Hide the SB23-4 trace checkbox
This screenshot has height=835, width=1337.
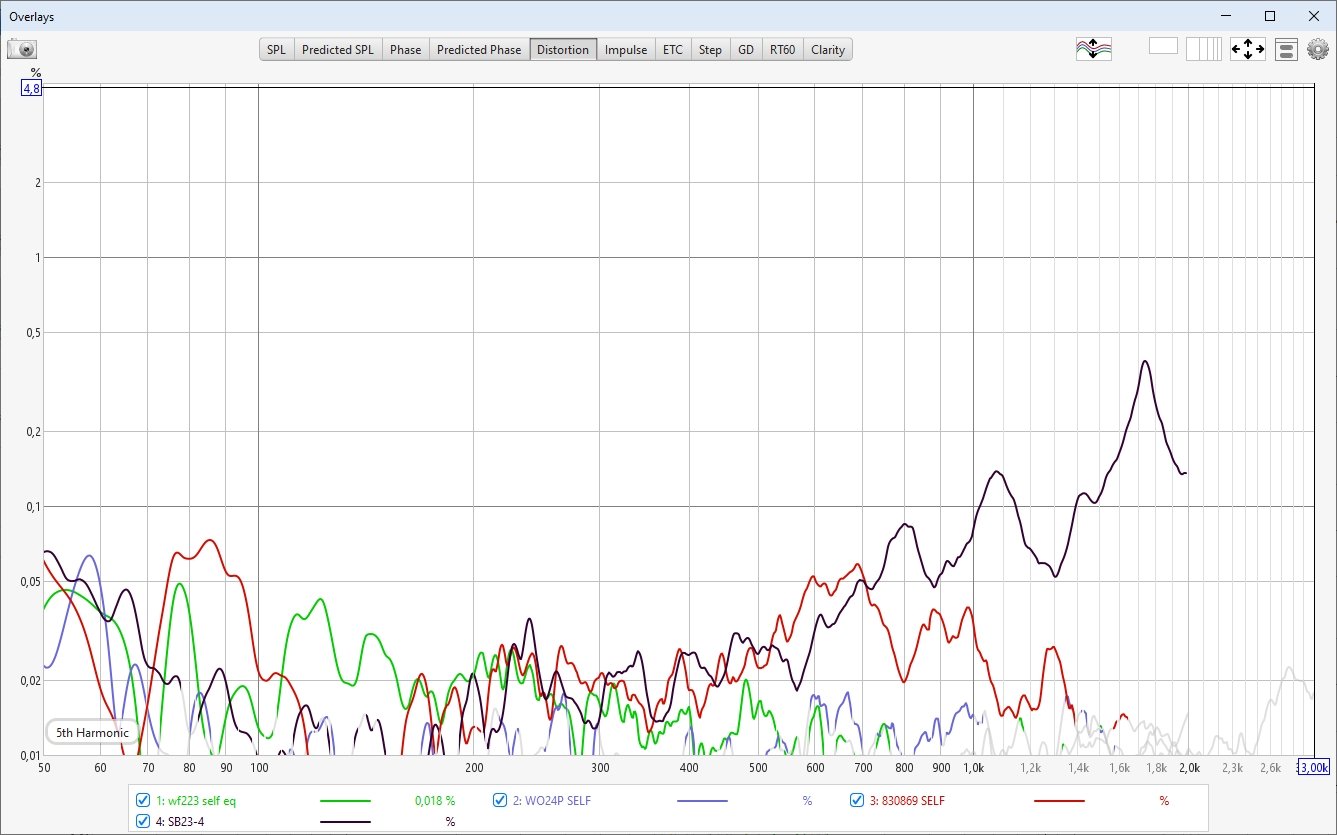point(142,822)
